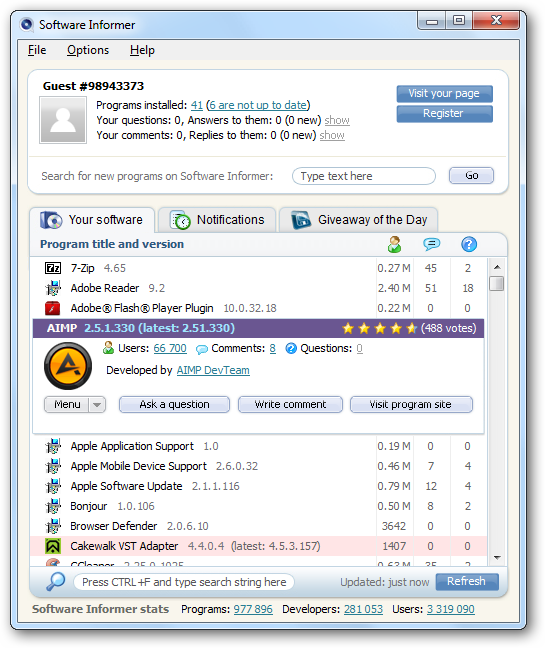The image size is (545, 648).
Task: Open the Developers 281 053 stats link
Action: click(x=363, y=609)
